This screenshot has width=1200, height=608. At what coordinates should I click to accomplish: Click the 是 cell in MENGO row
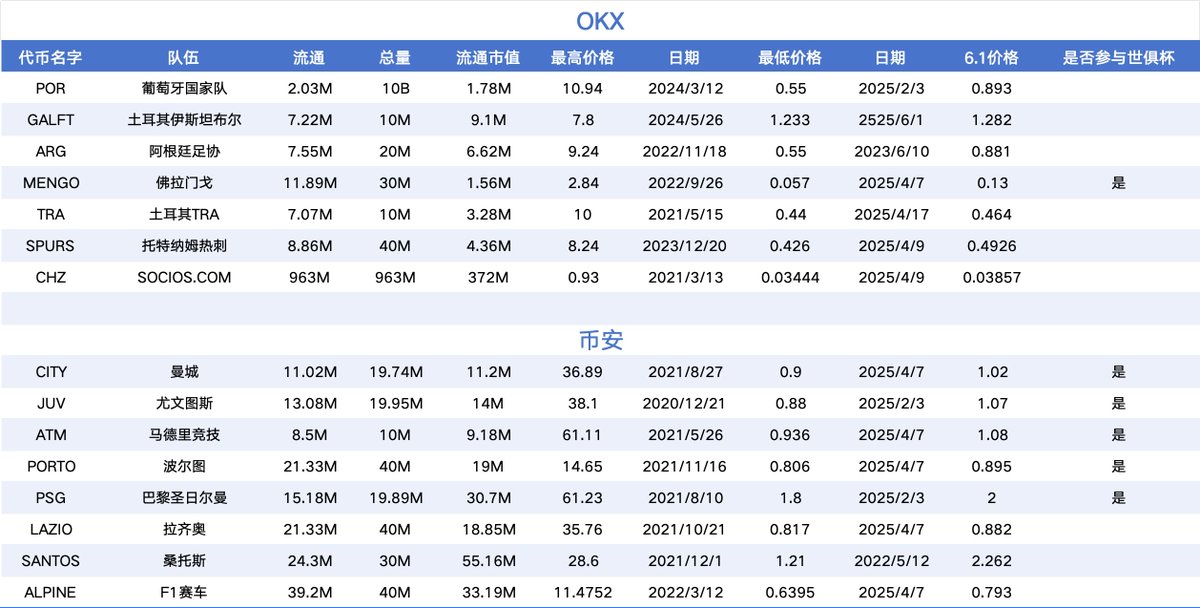pos(1119,183)
